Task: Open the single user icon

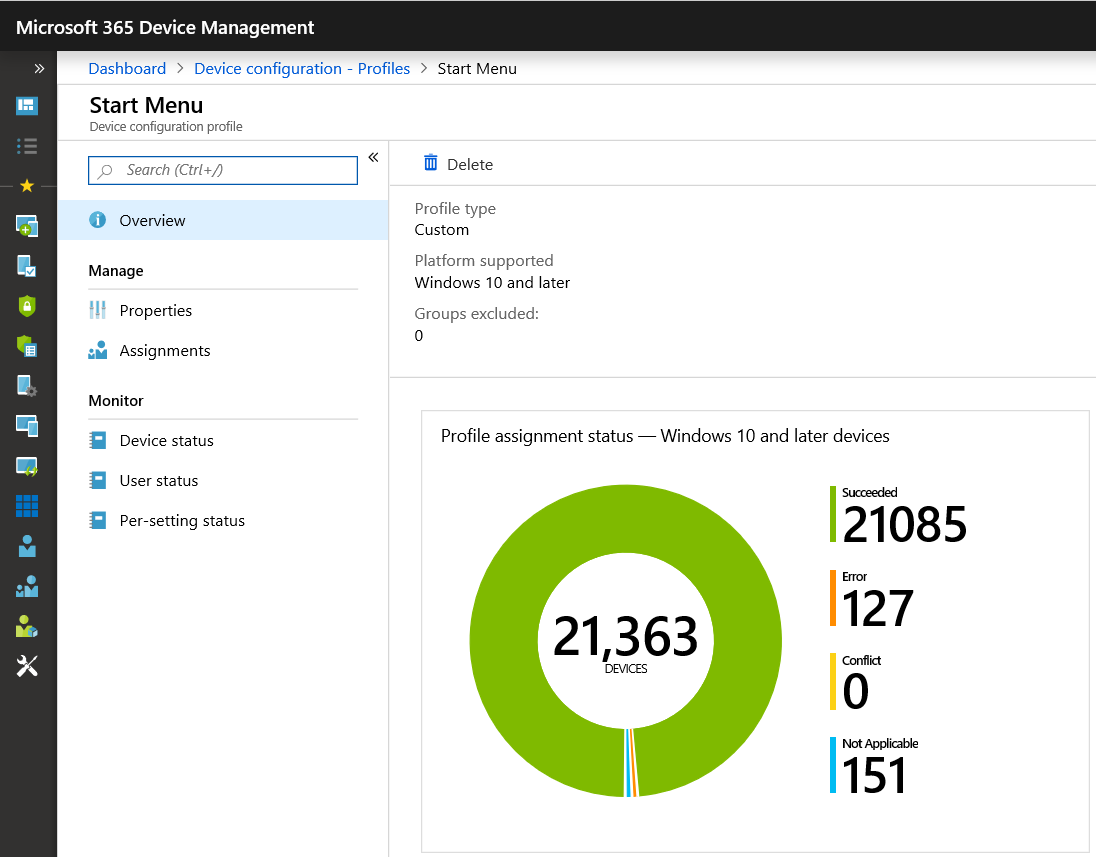Action: (x=27, y=546)
